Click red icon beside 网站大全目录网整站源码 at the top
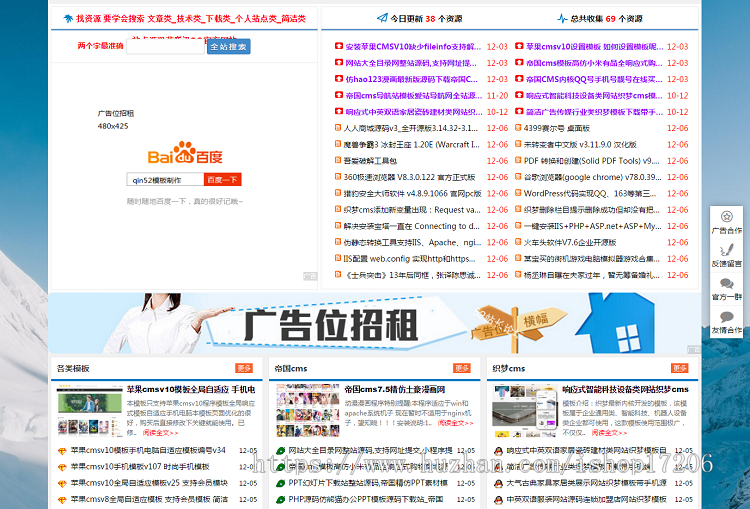This screenshot has width=750, height=509. [339, 62]
